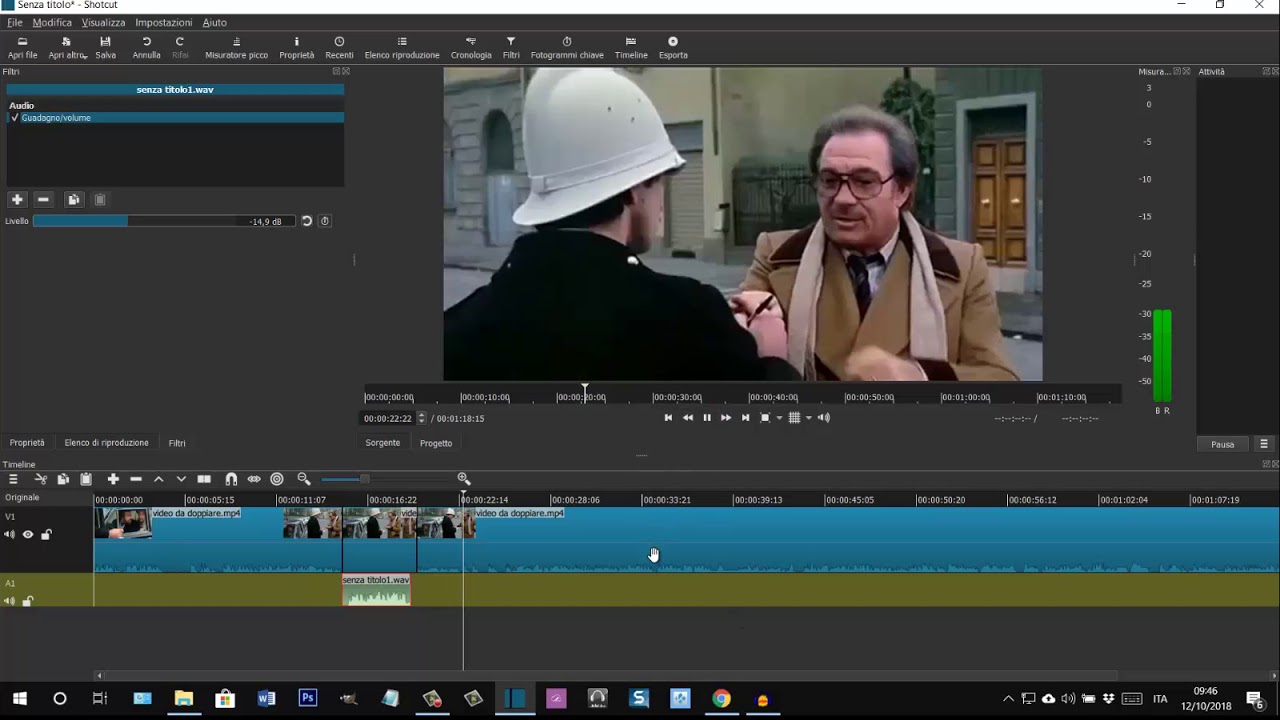The width and height of the screenshot is (1280, 720).
Task: Click the Apri file toolbar button
Action: pos(22,48)
